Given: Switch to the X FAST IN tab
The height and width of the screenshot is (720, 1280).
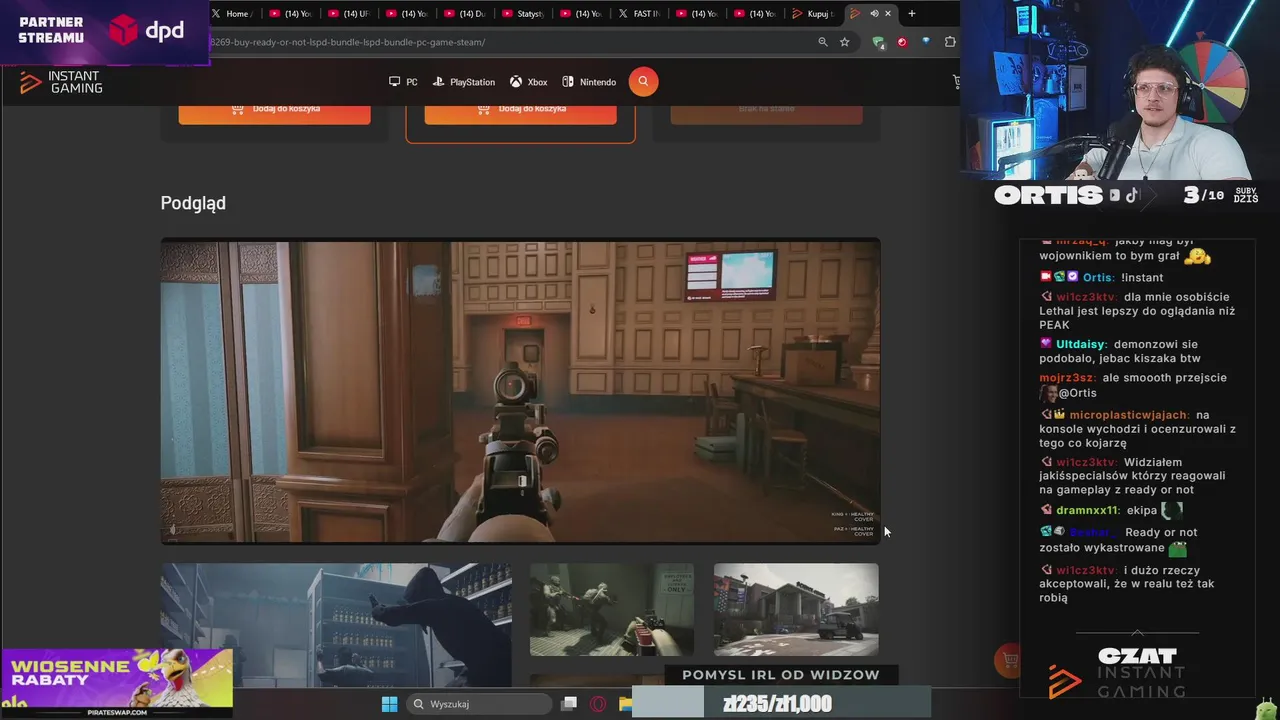Looking at the screenshot, I should coord(640,14).
